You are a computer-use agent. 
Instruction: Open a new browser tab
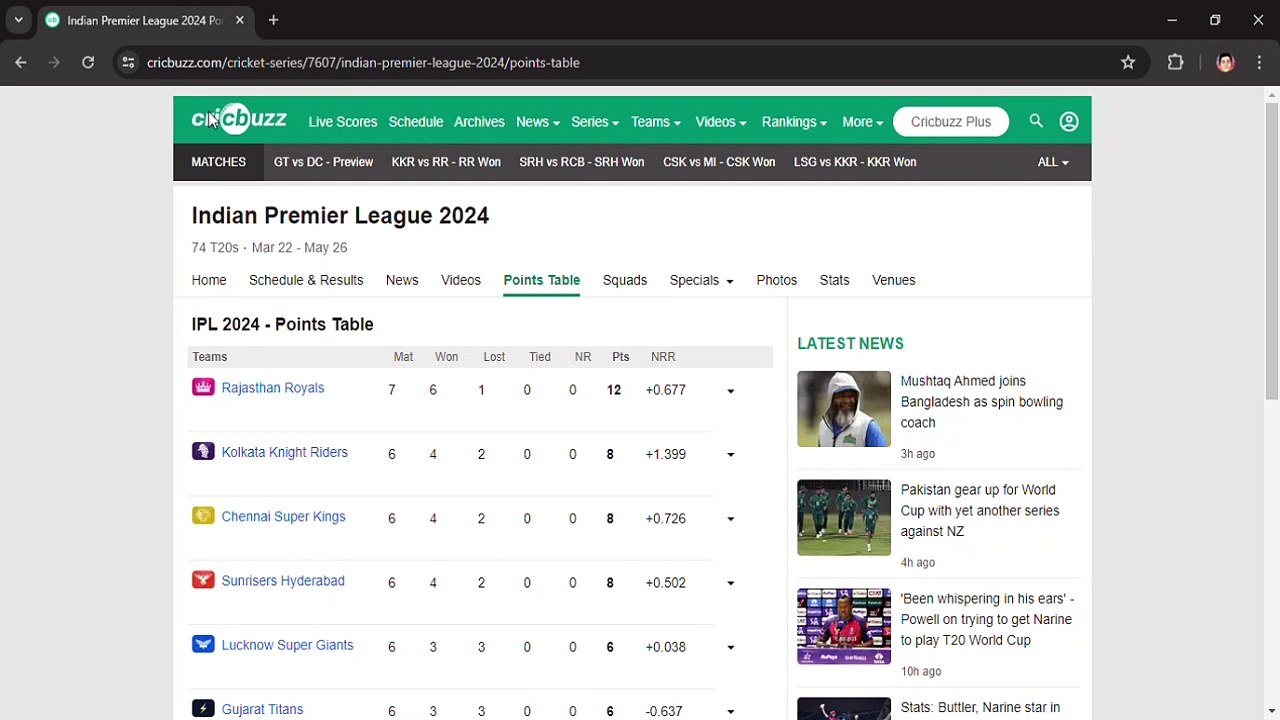pyautogui.click(x=273, y=20)
